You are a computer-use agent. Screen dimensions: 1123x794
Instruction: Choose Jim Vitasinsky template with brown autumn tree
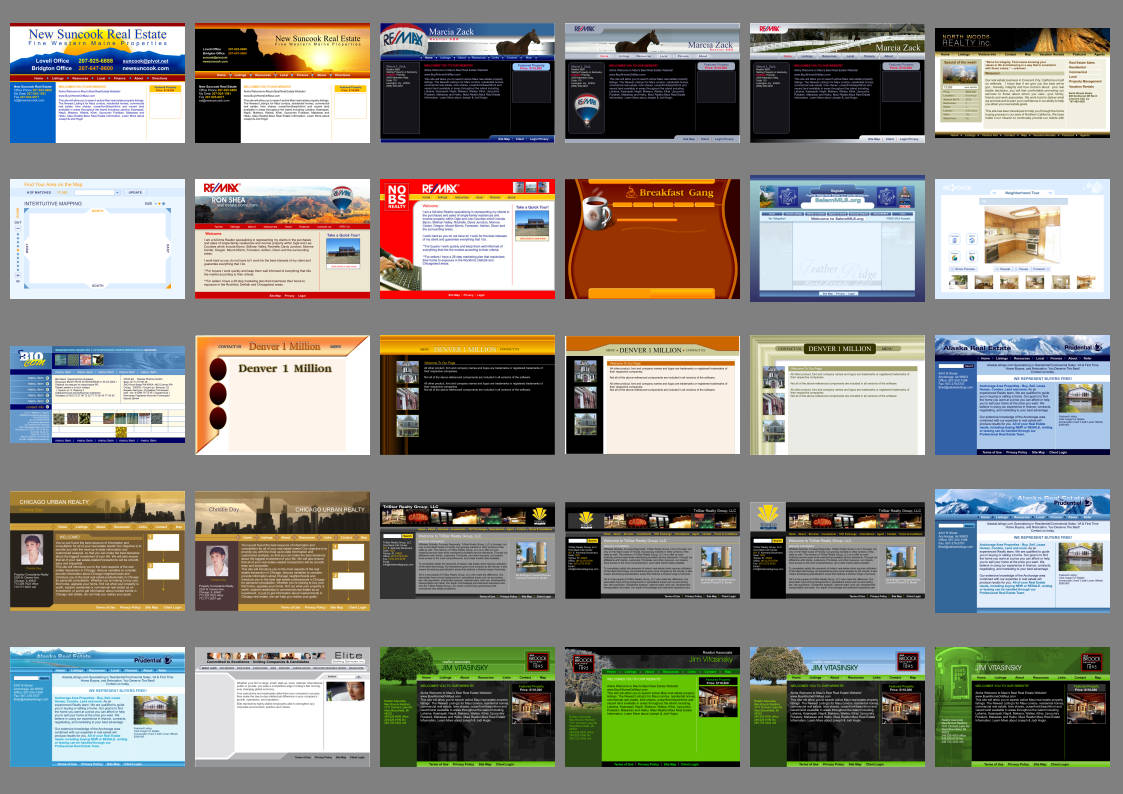[x=837, y=707]
